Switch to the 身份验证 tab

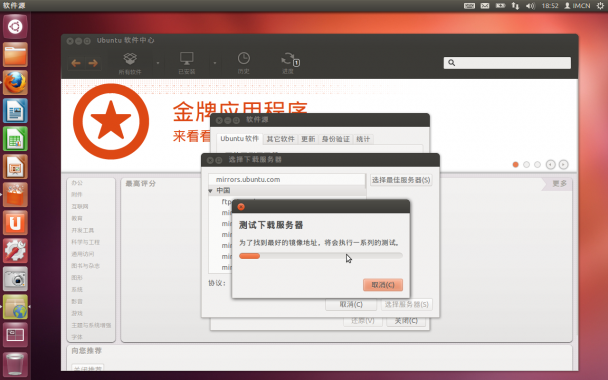(336, 139)
